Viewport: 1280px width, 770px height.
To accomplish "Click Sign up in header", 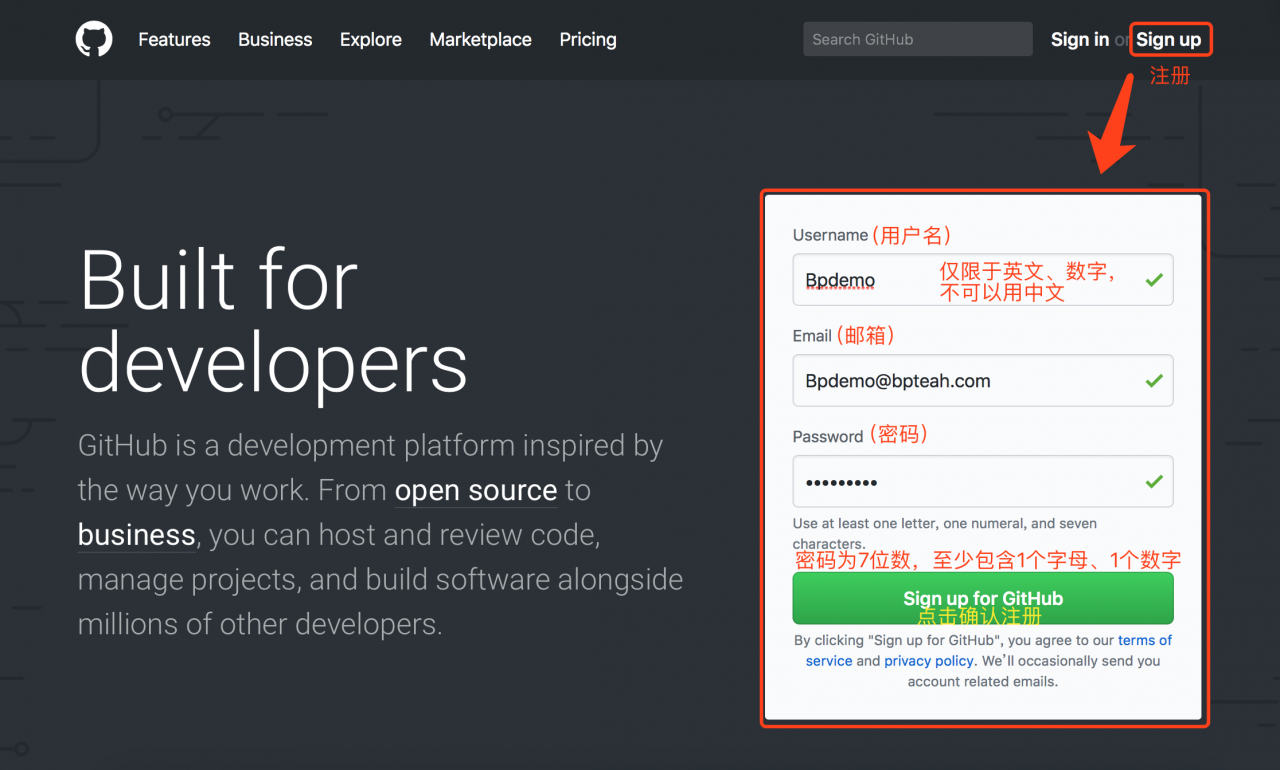I will (x=1169, y=40).
